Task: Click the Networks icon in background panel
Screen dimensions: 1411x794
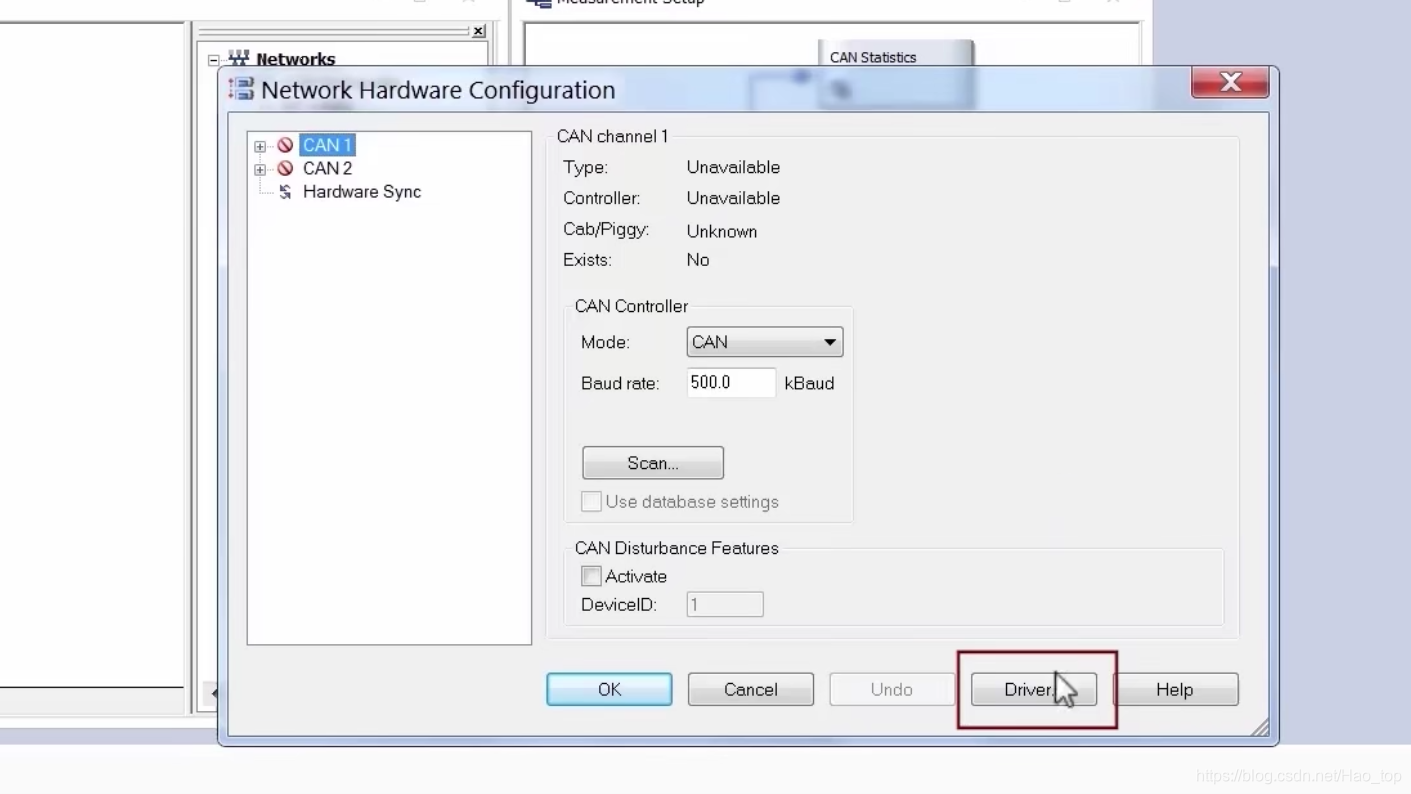Action: [x=238, y=59]
